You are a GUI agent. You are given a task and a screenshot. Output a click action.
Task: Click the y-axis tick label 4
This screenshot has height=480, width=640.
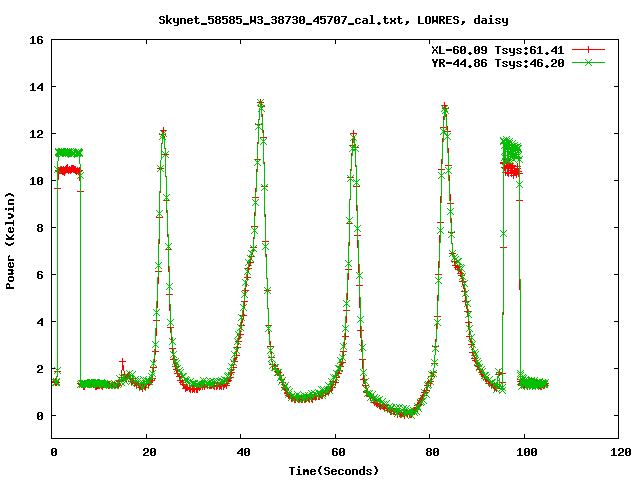pos(40,322)
